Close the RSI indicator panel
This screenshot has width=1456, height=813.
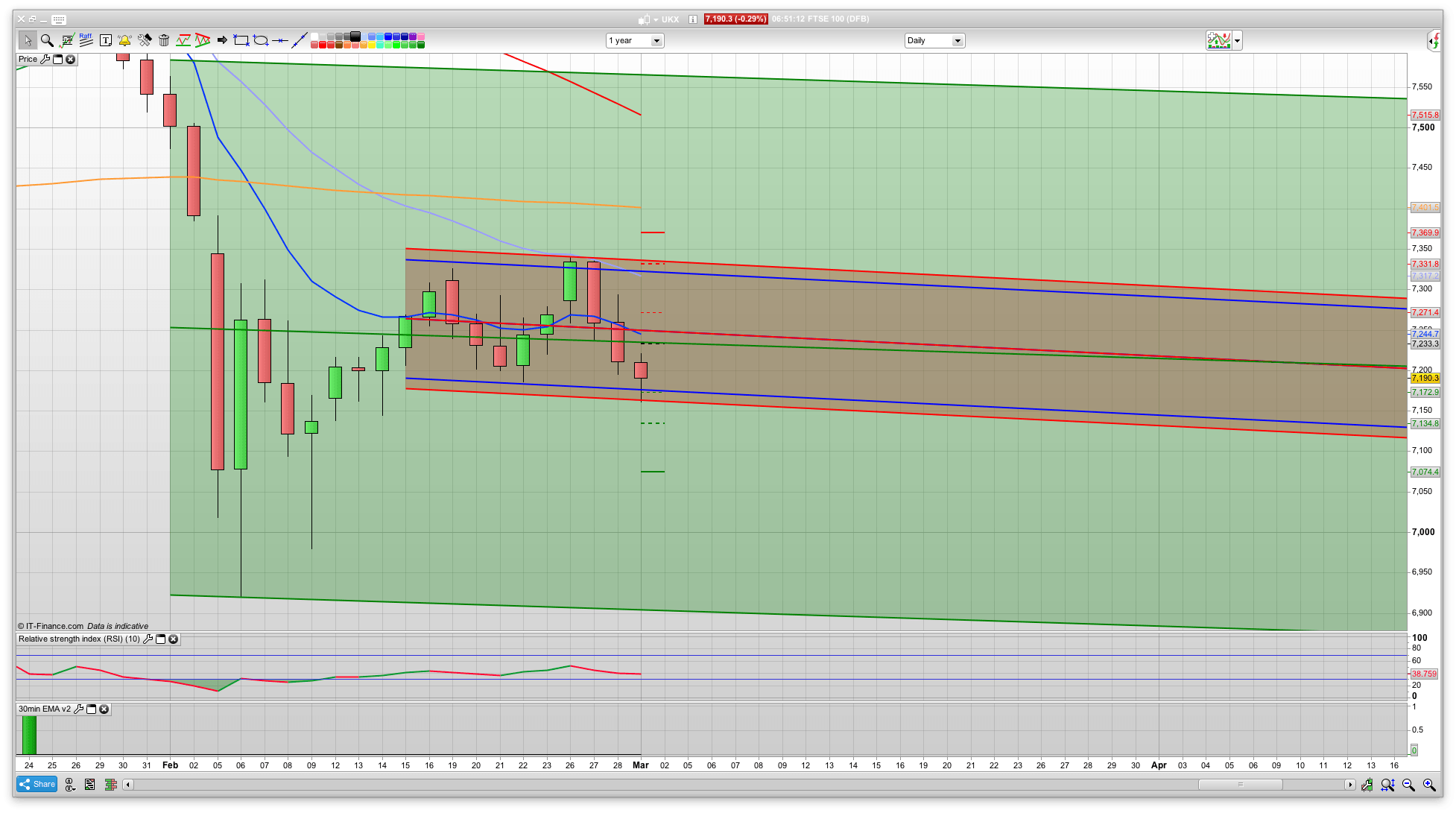pyautogui.click(x=174, y=639)
